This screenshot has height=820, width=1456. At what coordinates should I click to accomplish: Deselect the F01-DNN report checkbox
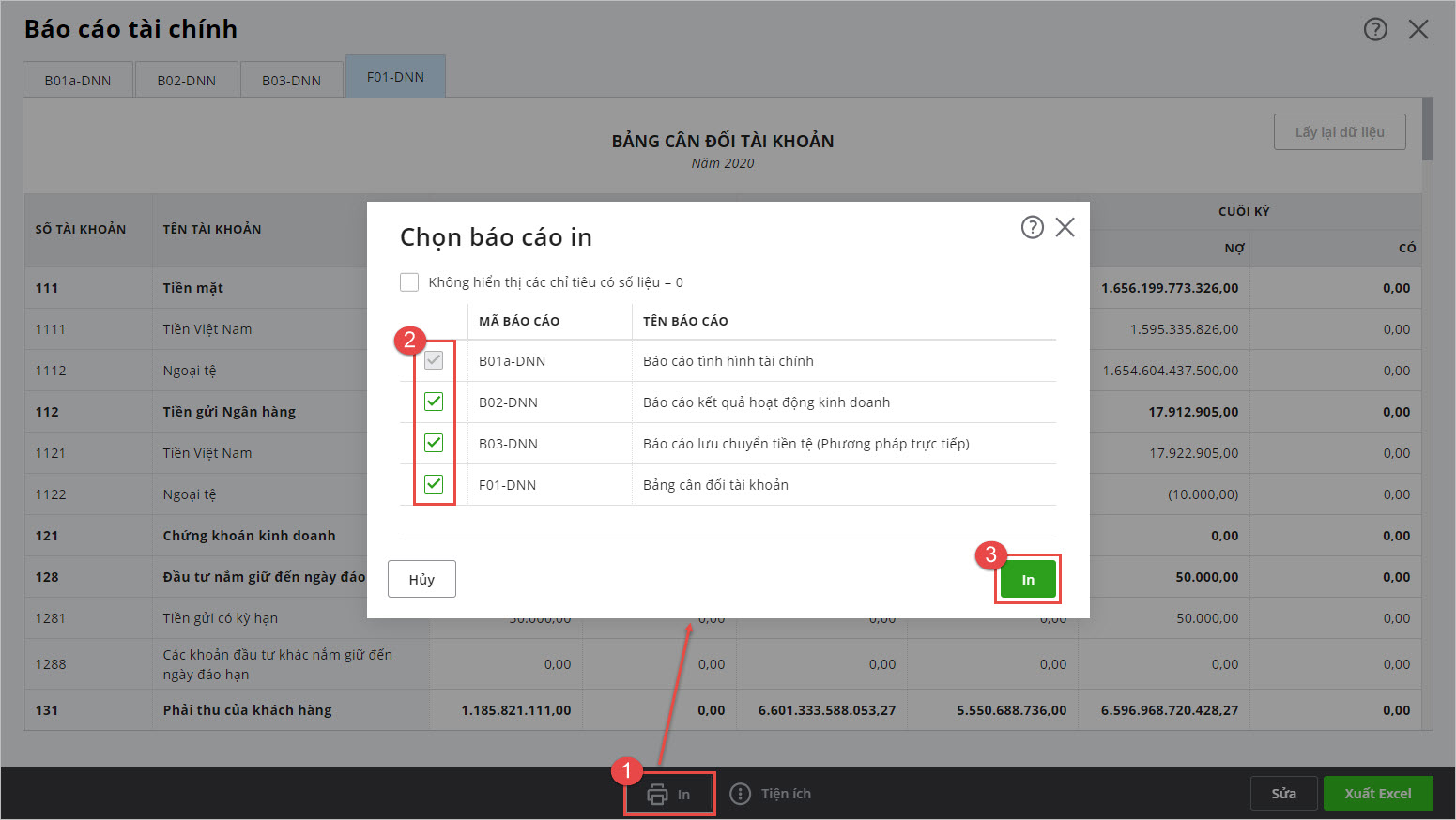[434, 484]
